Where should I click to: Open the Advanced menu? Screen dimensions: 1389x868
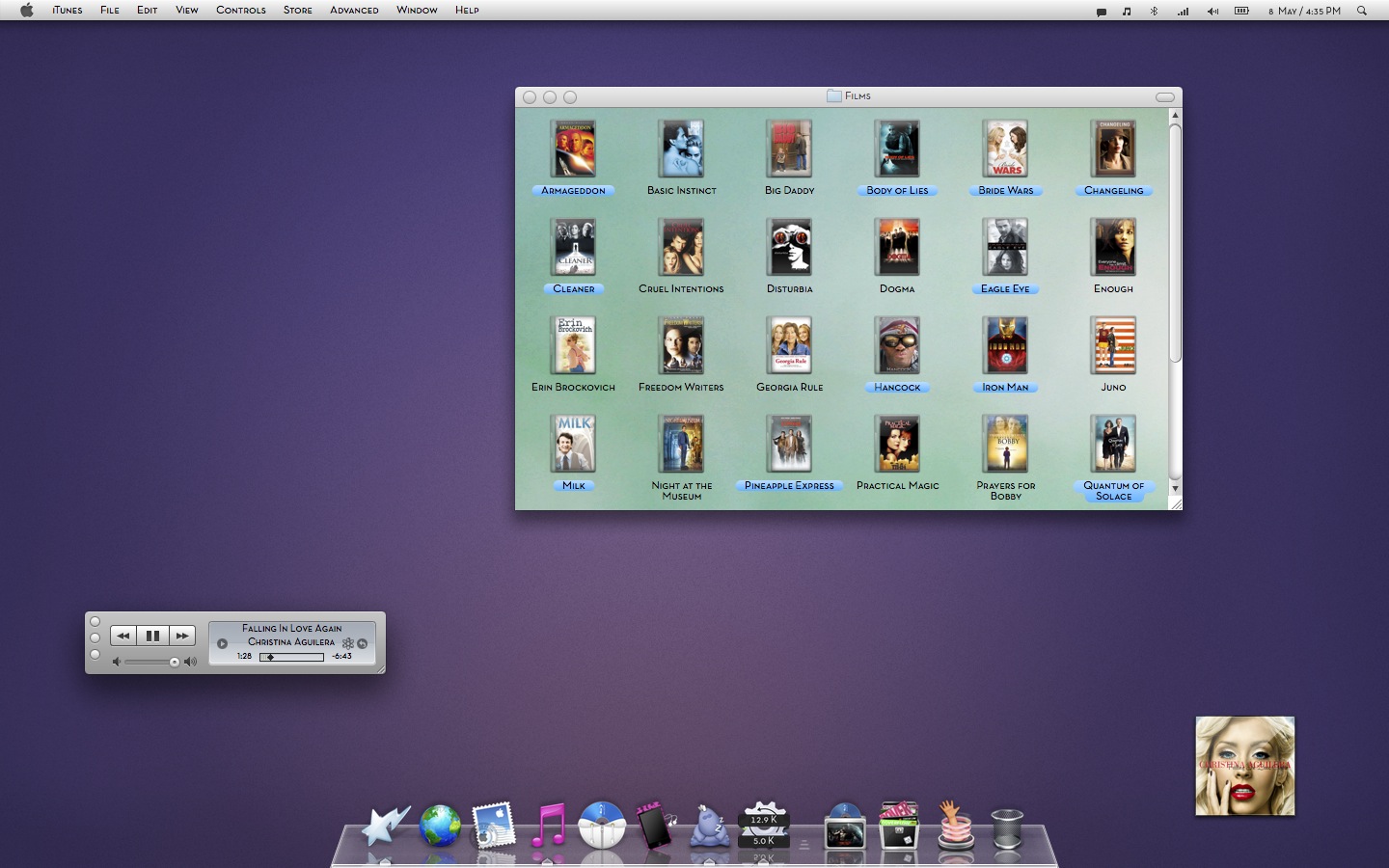coord(354,11)
